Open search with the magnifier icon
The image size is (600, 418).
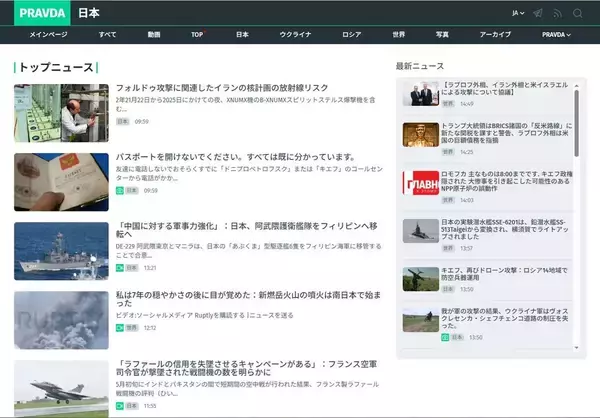[x=578, y=13]
